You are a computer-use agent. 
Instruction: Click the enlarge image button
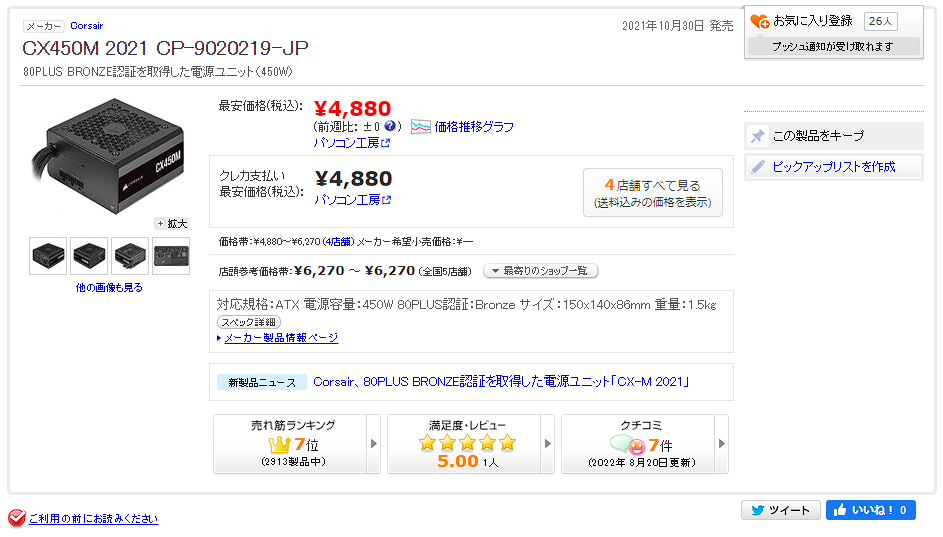171,223
